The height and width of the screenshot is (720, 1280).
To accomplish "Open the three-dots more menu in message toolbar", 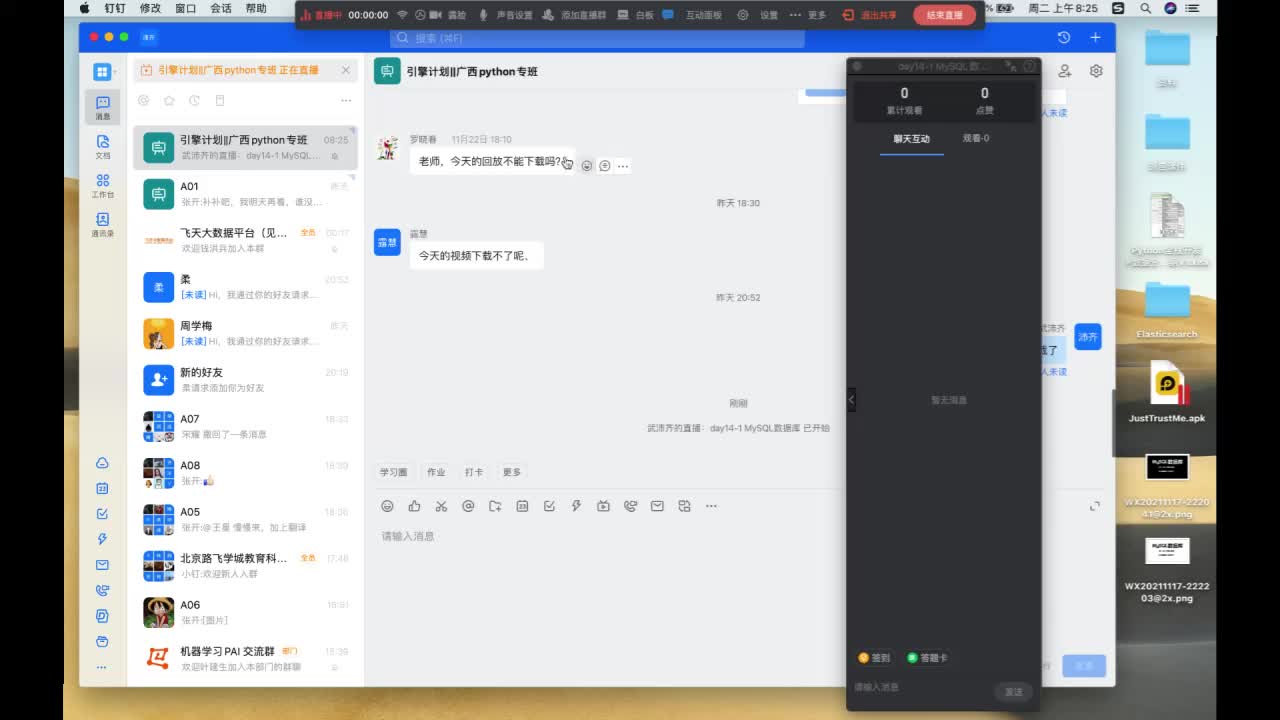I will tap(711, 506).
